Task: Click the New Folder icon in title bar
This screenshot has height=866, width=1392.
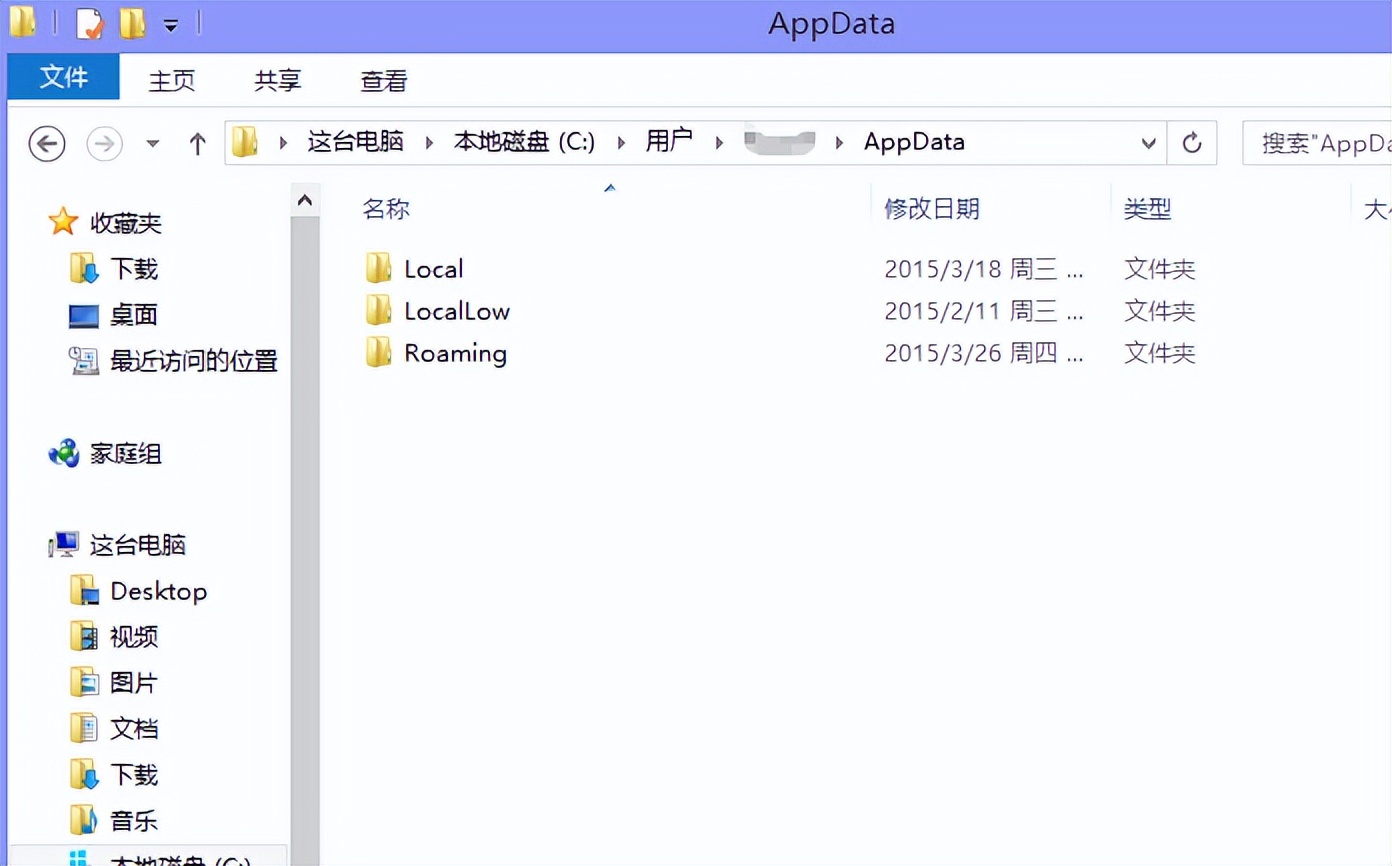Action: (133, 22)
